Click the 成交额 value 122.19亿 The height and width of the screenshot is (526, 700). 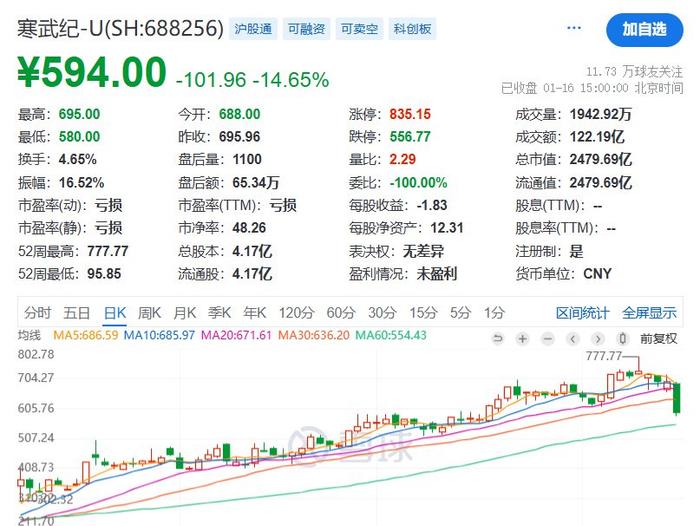597,137
